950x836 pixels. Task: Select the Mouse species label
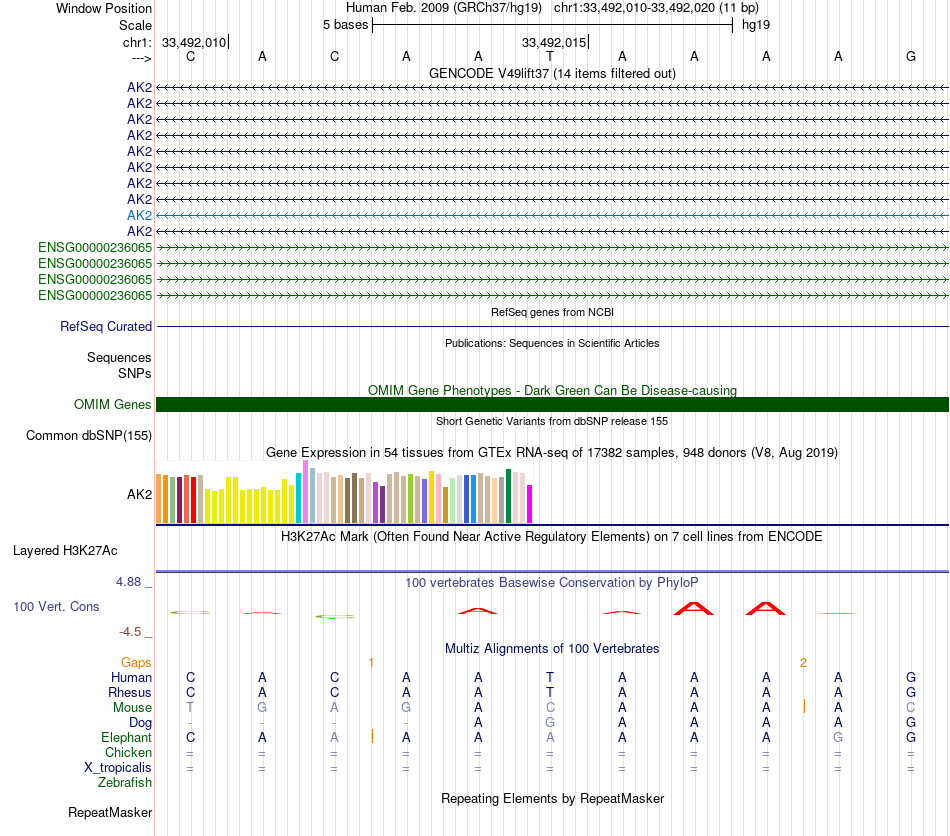(132, 708)
